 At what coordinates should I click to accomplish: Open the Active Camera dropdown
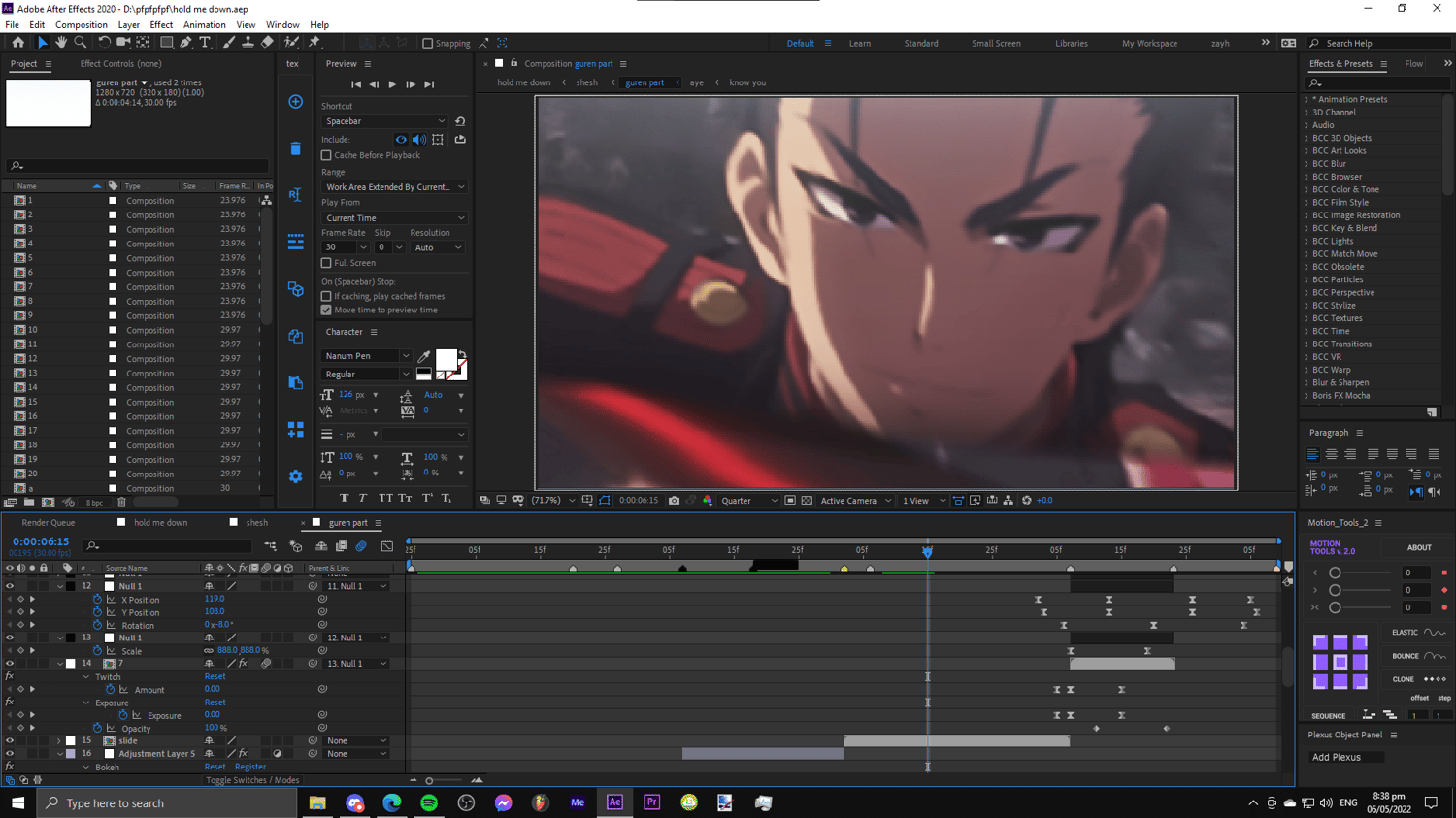click(855, 501)
